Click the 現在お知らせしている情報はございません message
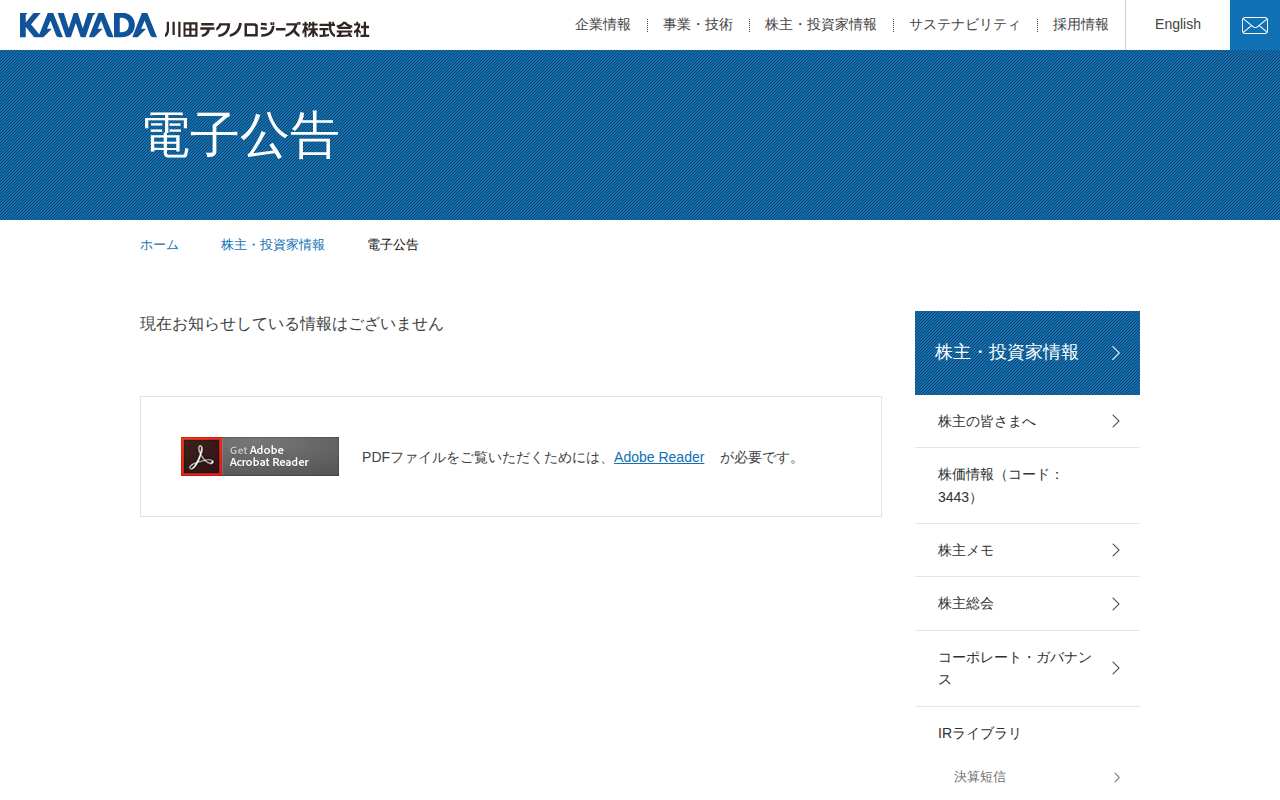The height and width of the screenshot is (800, 1280). tap(292, 324)
